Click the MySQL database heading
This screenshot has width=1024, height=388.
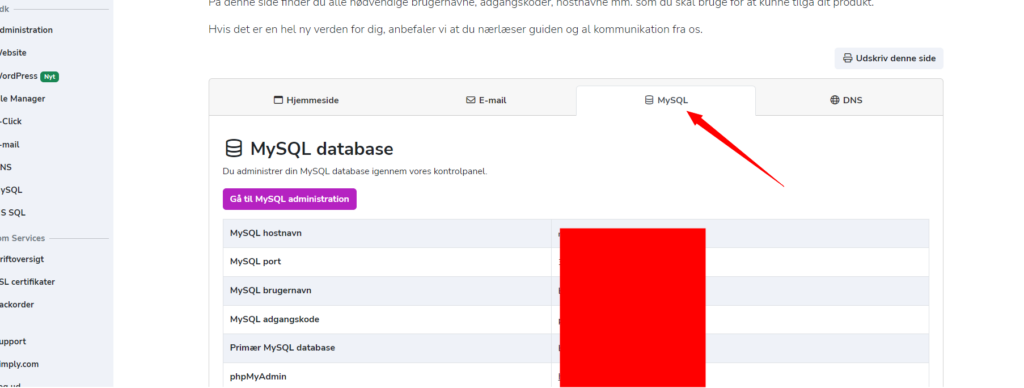[321, 149]
